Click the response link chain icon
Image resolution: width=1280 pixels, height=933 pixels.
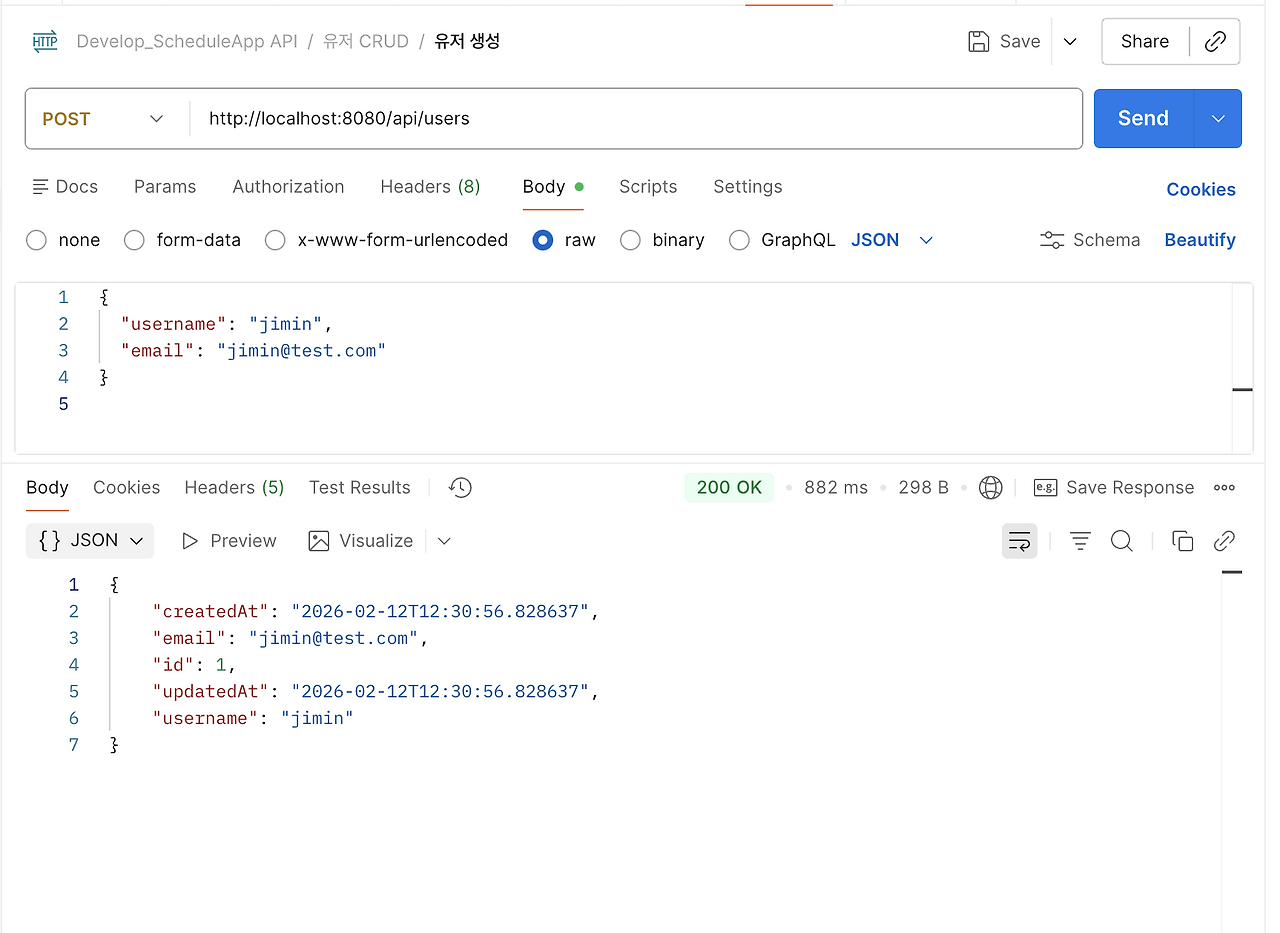tap(1224, 541)
